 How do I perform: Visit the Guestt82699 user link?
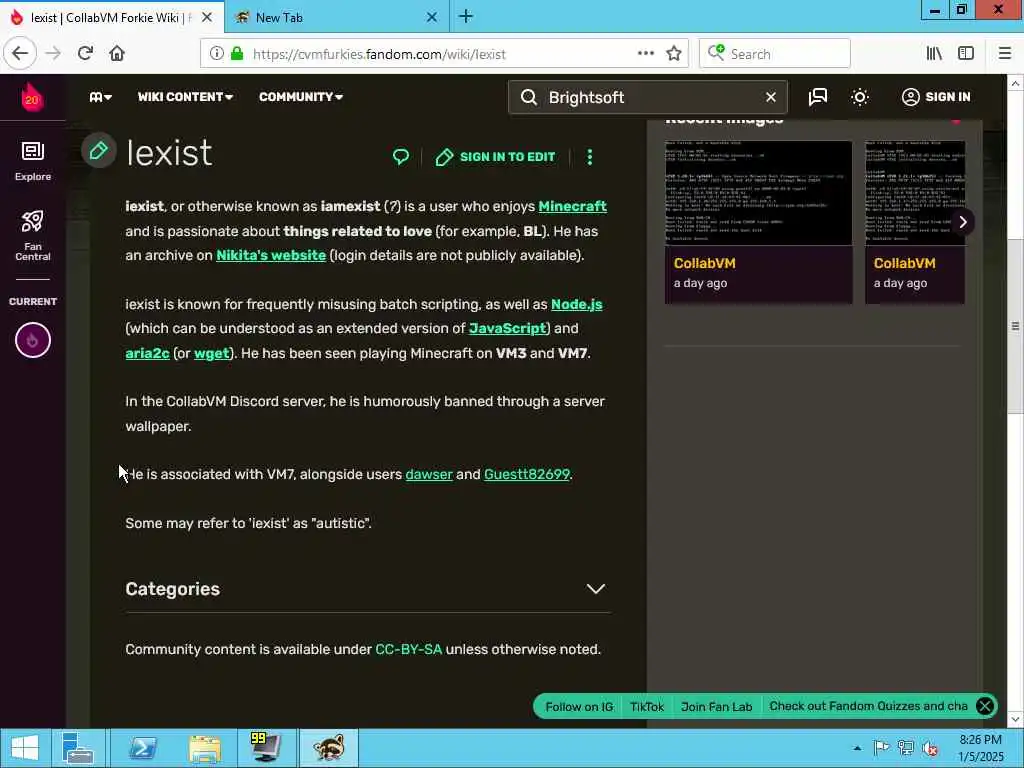(x=526, y=475)
